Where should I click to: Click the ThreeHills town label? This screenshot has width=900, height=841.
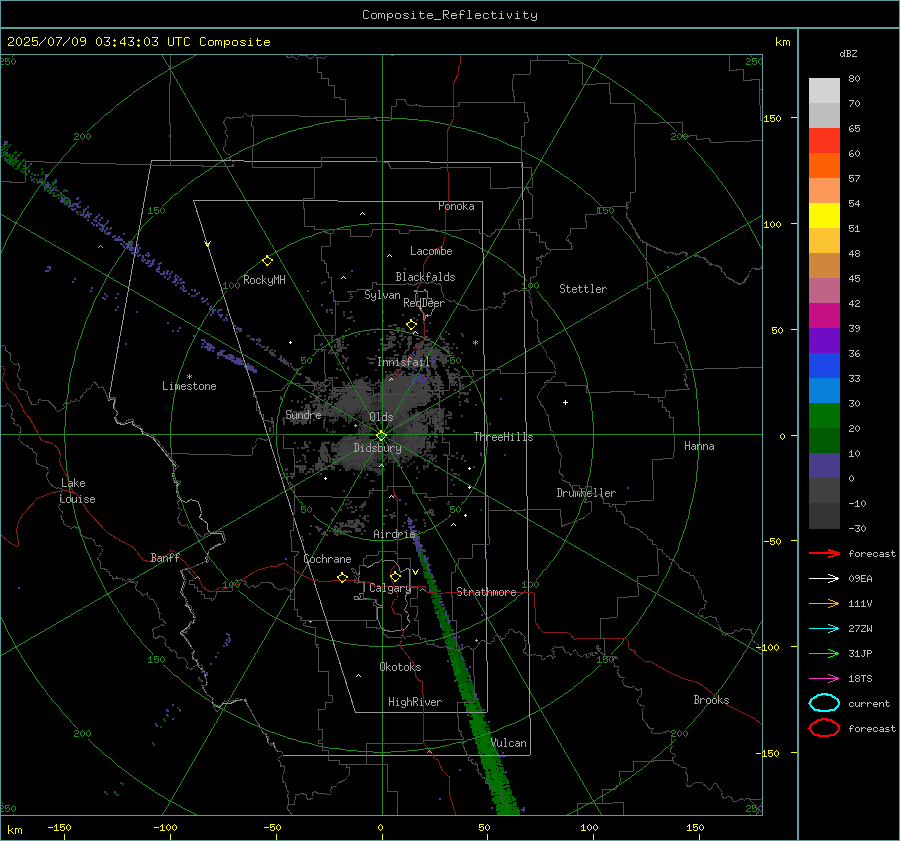[x=503, y=437]
